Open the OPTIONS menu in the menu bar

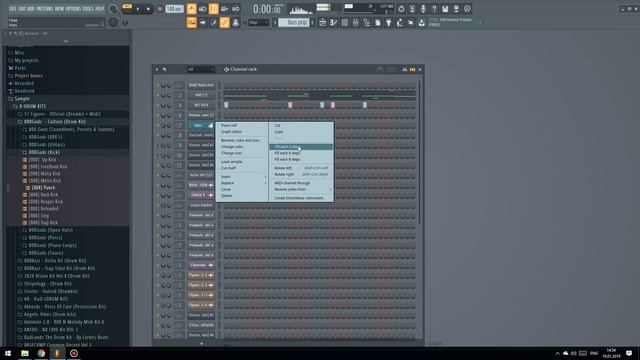tap(73, 9)
